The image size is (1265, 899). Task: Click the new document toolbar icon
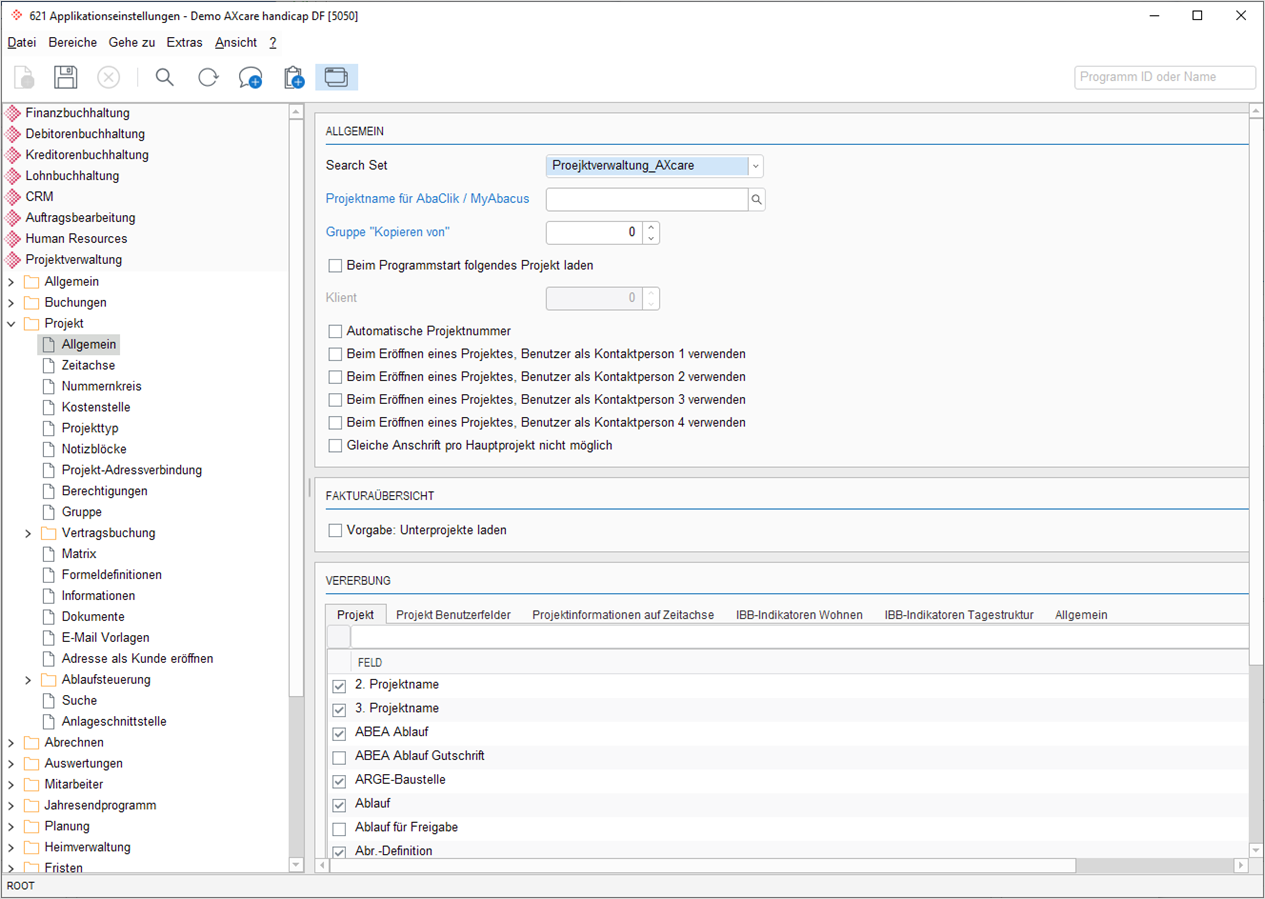(x=25, y=78)
